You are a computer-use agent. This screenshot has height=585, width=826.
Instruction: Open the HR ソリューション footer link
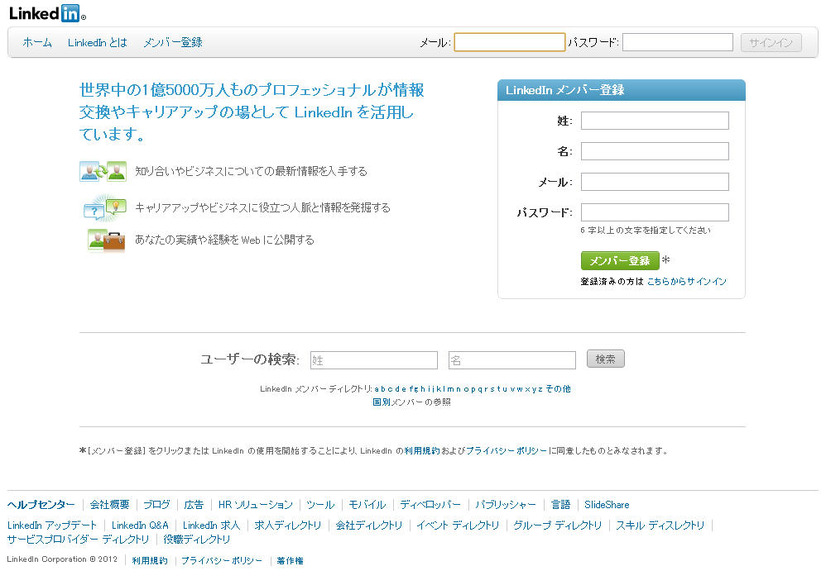coord(255,505)
